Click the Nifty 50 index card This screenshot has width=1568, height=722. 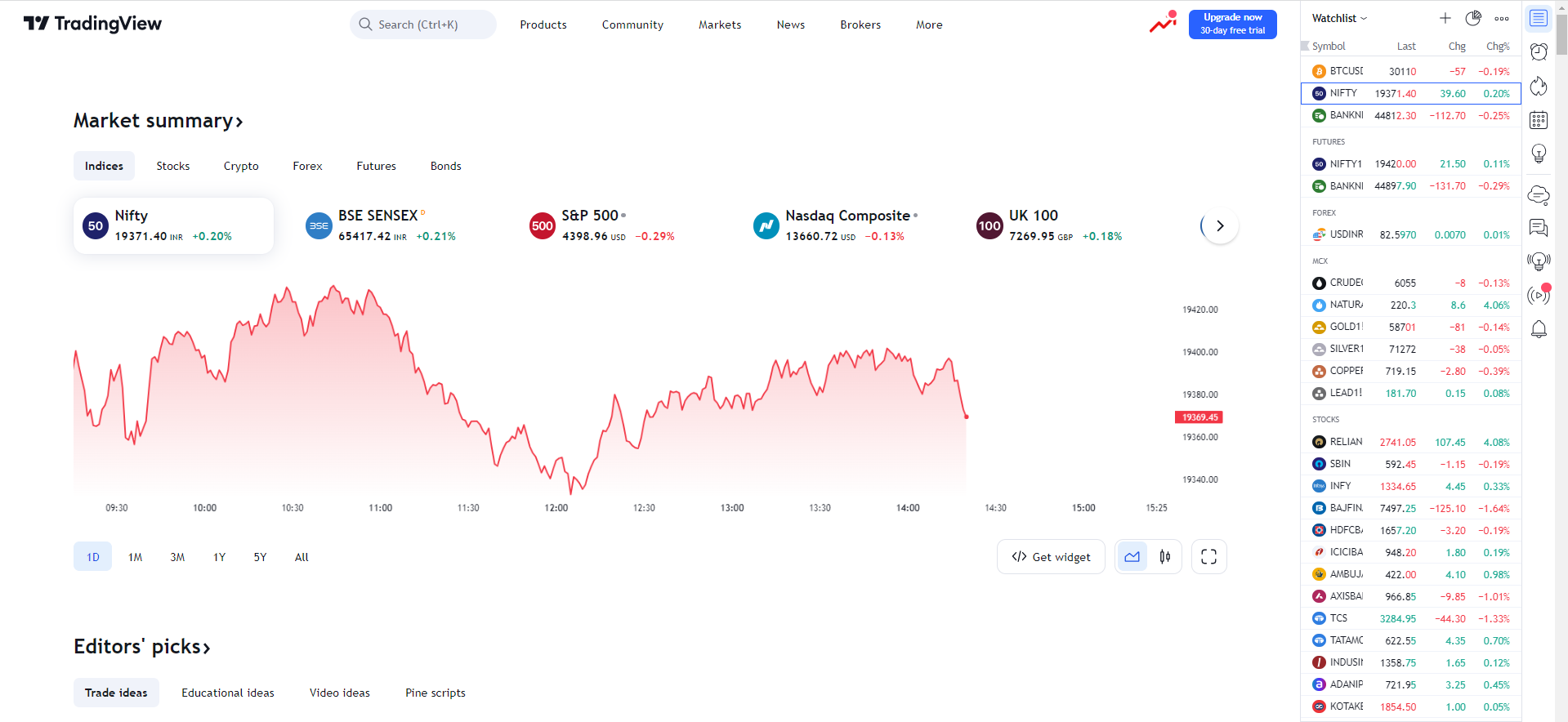coord(173,225)
